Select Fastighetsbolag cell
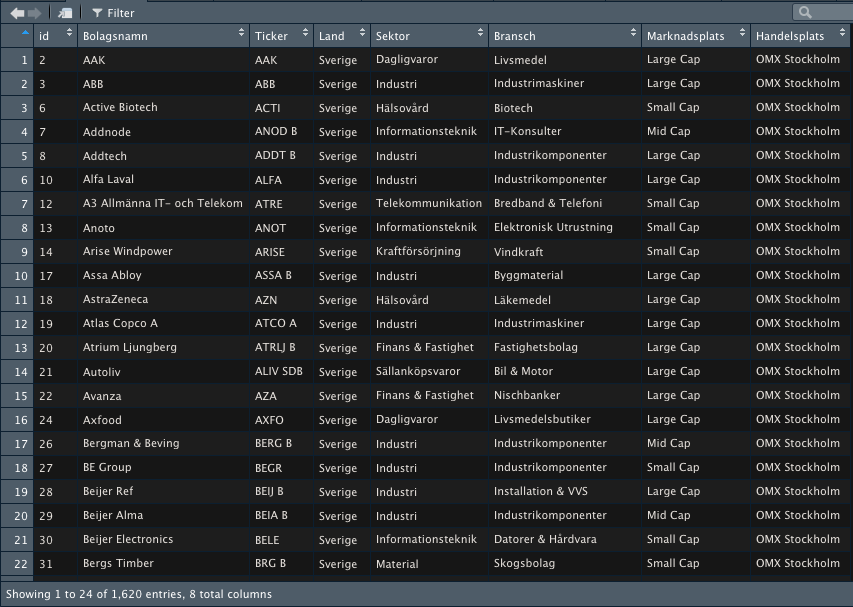Image resolution: width=853 pixels, height=607 pixels. 565,348
